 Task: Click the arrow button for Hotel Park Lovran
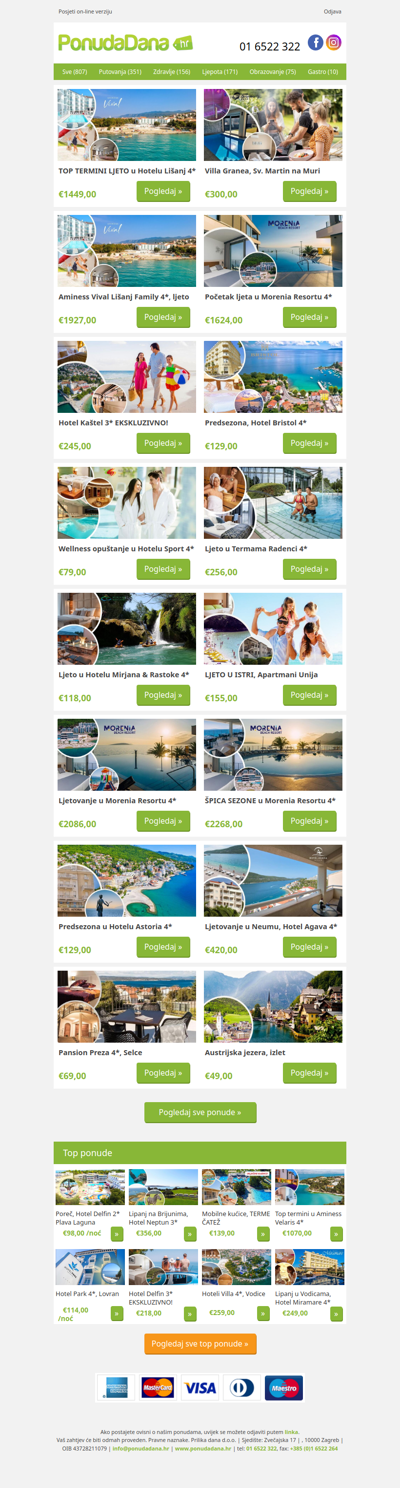[x=117, y=1313]
